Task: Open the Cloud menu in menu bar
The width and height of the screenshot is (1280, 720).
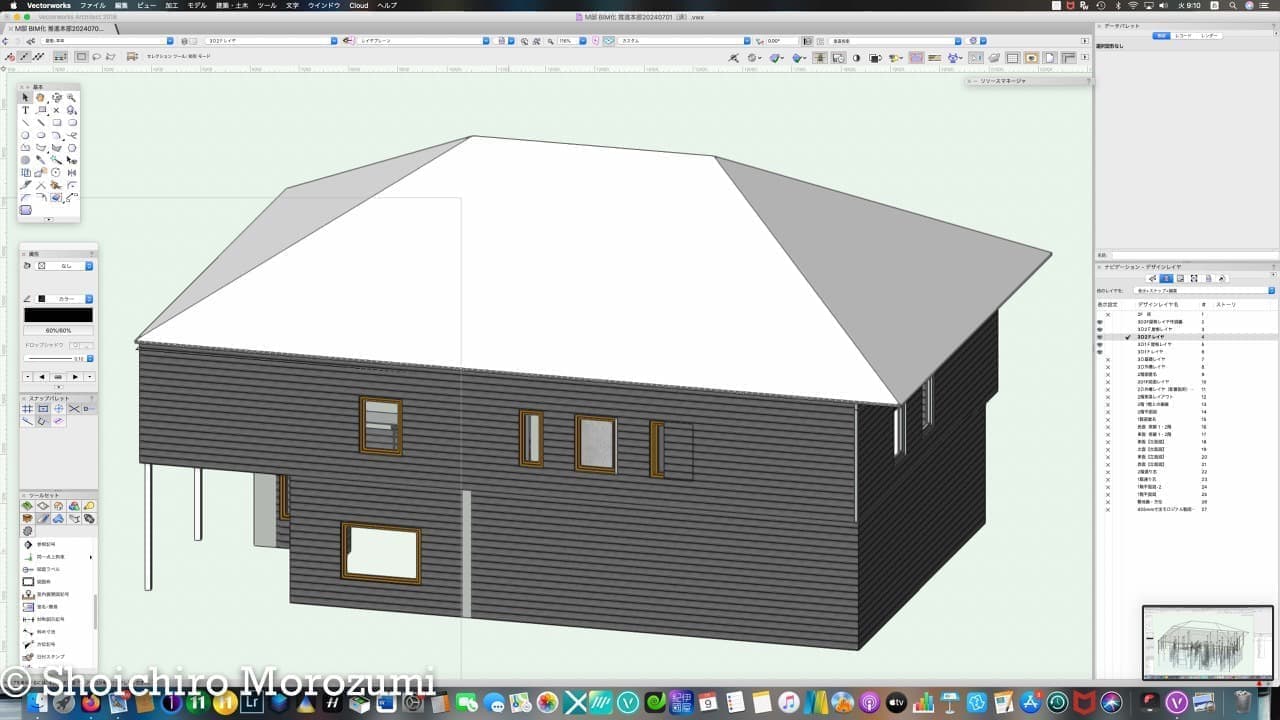Action: coord(358,5)
